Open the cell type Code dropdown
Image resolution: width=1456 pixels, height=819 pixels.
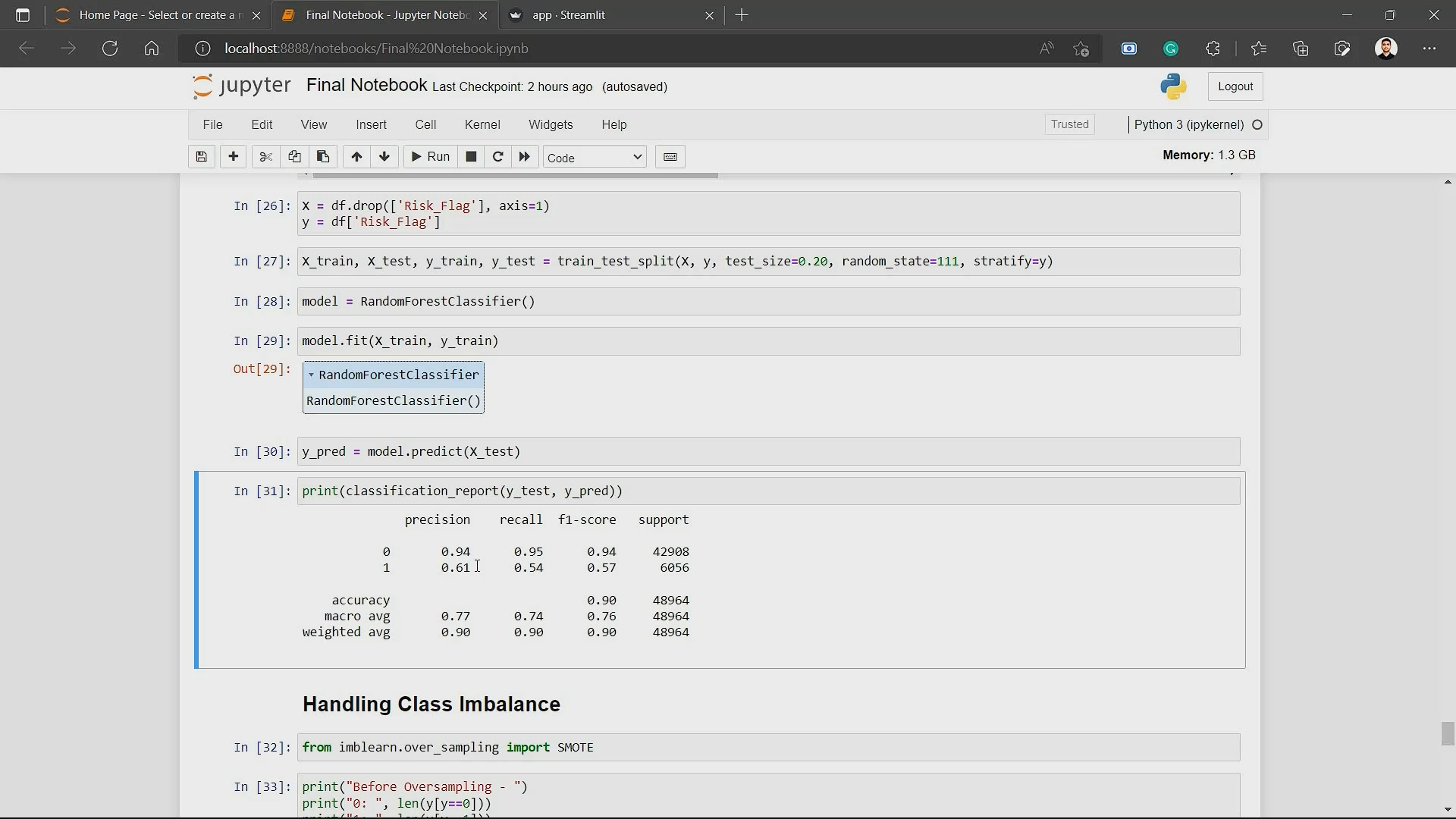click(595, 157)
